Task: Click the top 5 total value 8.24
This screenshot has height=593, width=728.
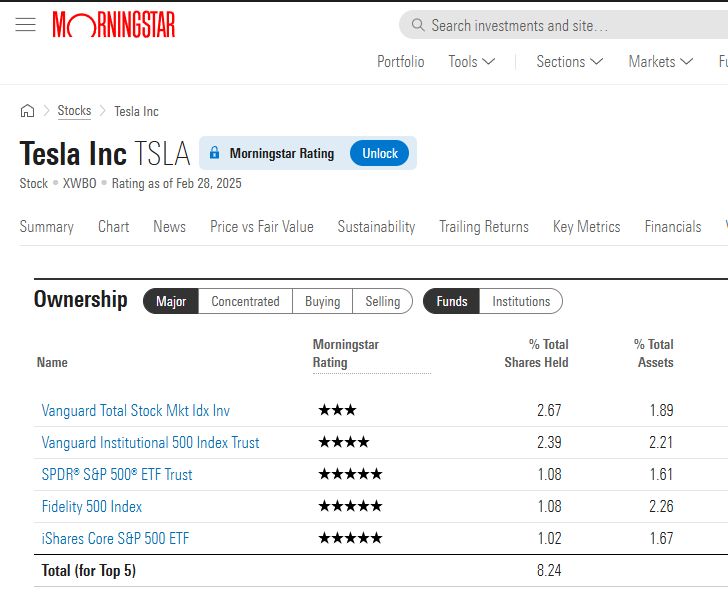Action: coord(549,571)
